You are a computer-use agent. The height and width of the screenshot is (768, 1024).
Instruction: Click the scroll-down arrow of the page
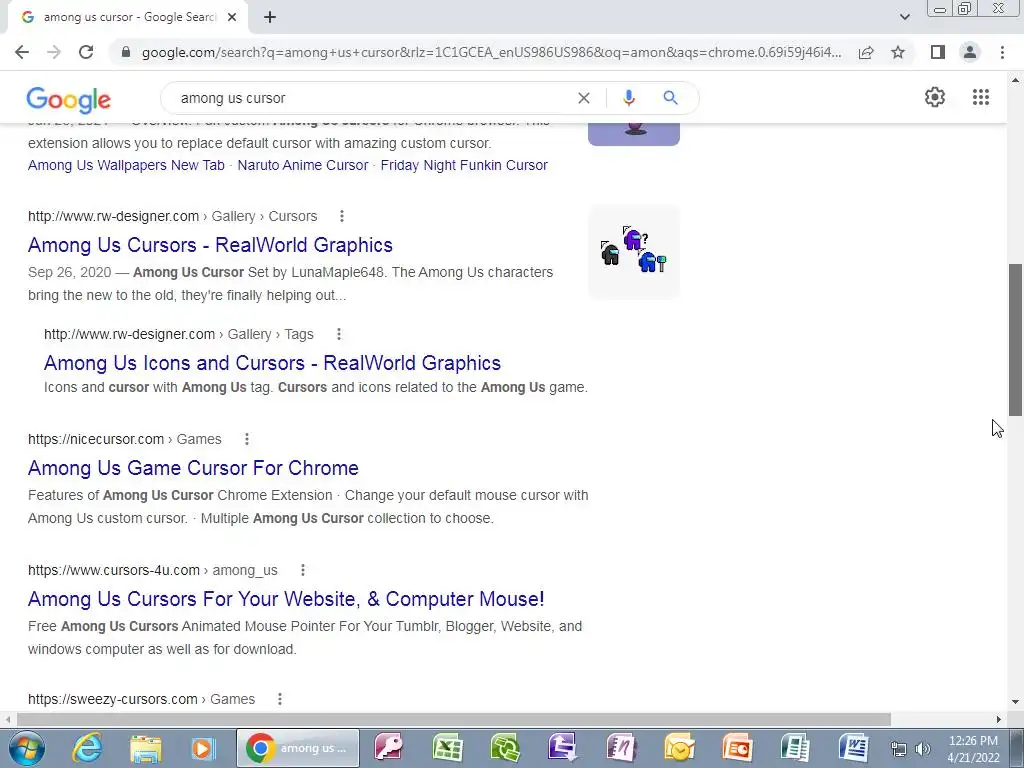[1015, 703]
